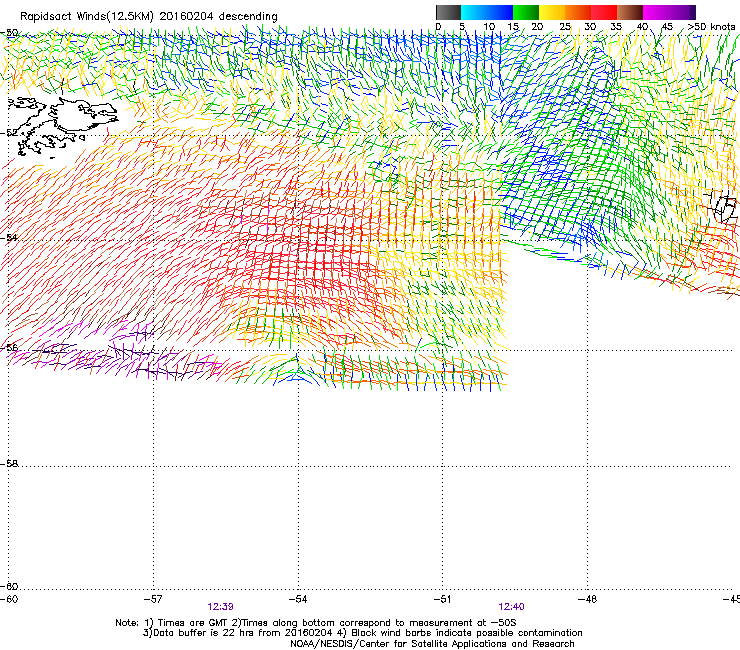Click the '40' label under the color bar
This screenshot has height=650, width=740.
642,26
